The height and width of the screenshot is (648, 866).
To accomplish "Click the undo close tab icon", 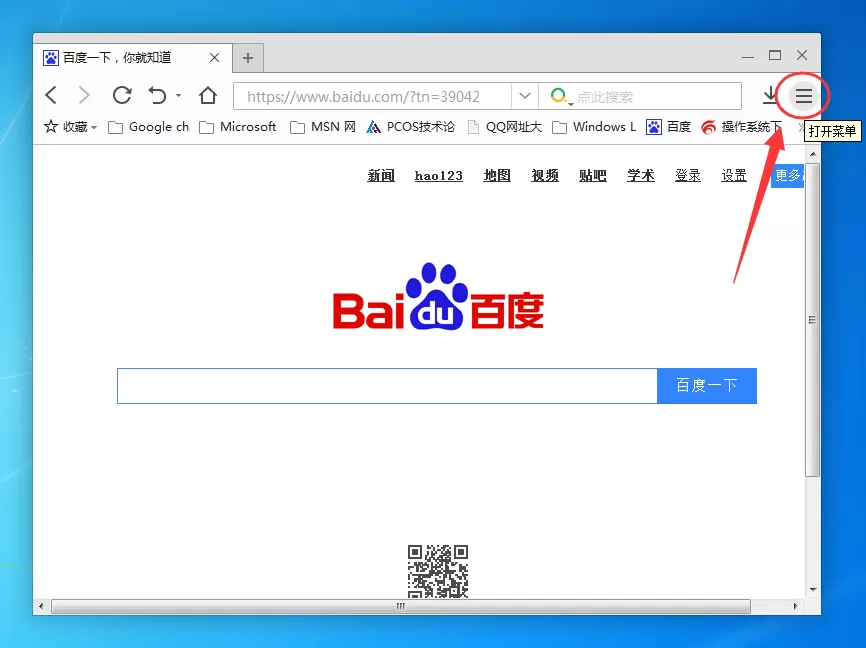I will 157,96.
